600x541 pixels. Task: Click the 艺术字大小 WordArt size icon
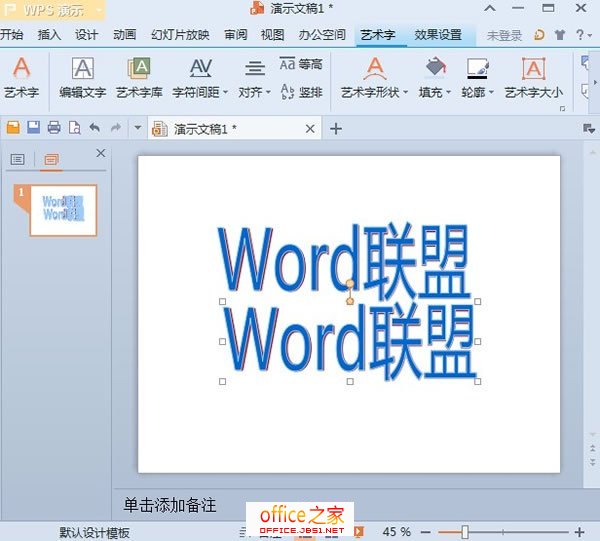(533, 78)
